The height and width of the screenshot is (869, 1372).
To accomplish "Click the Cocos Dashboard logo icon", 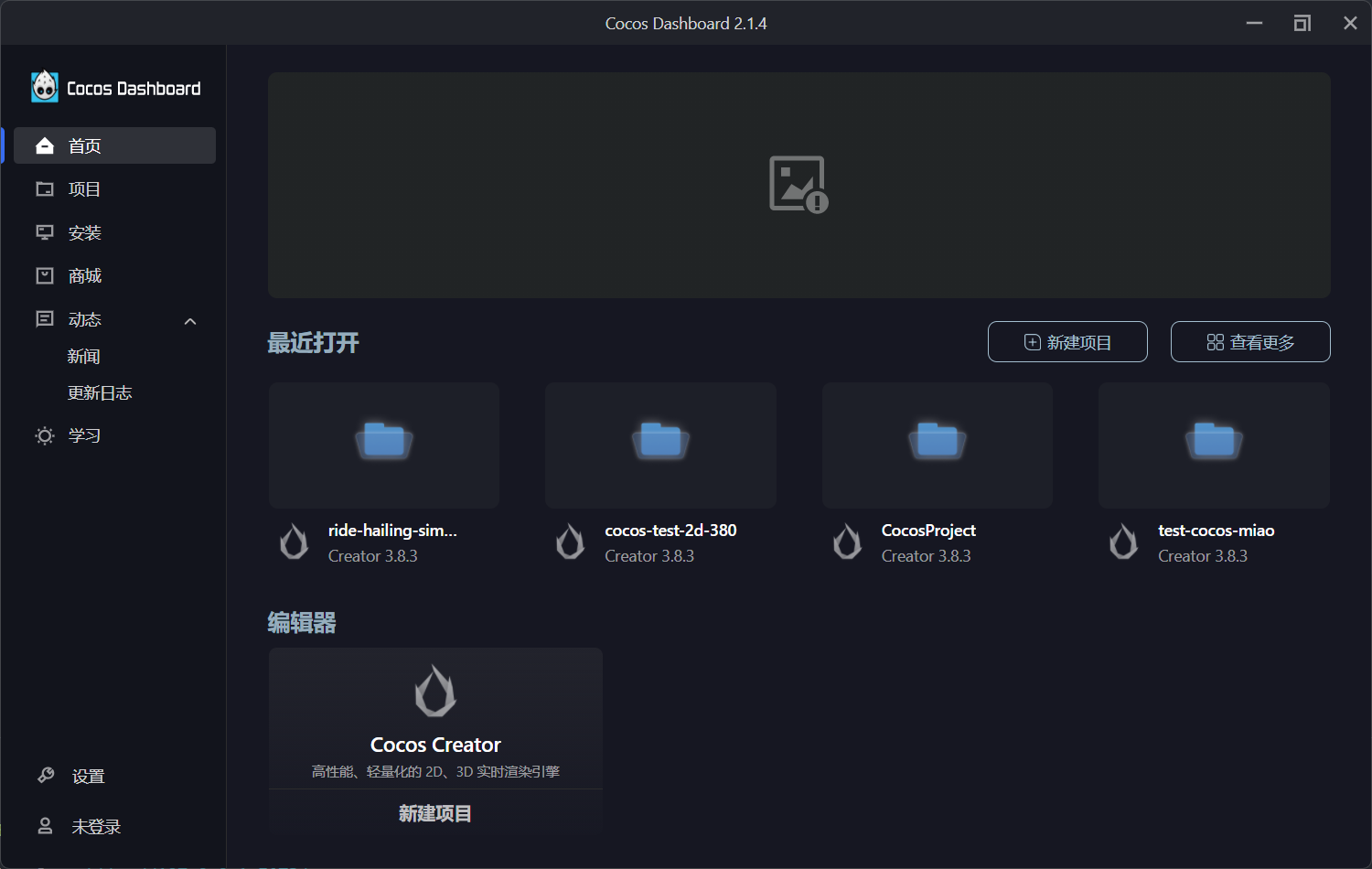I will click(45, 87).
